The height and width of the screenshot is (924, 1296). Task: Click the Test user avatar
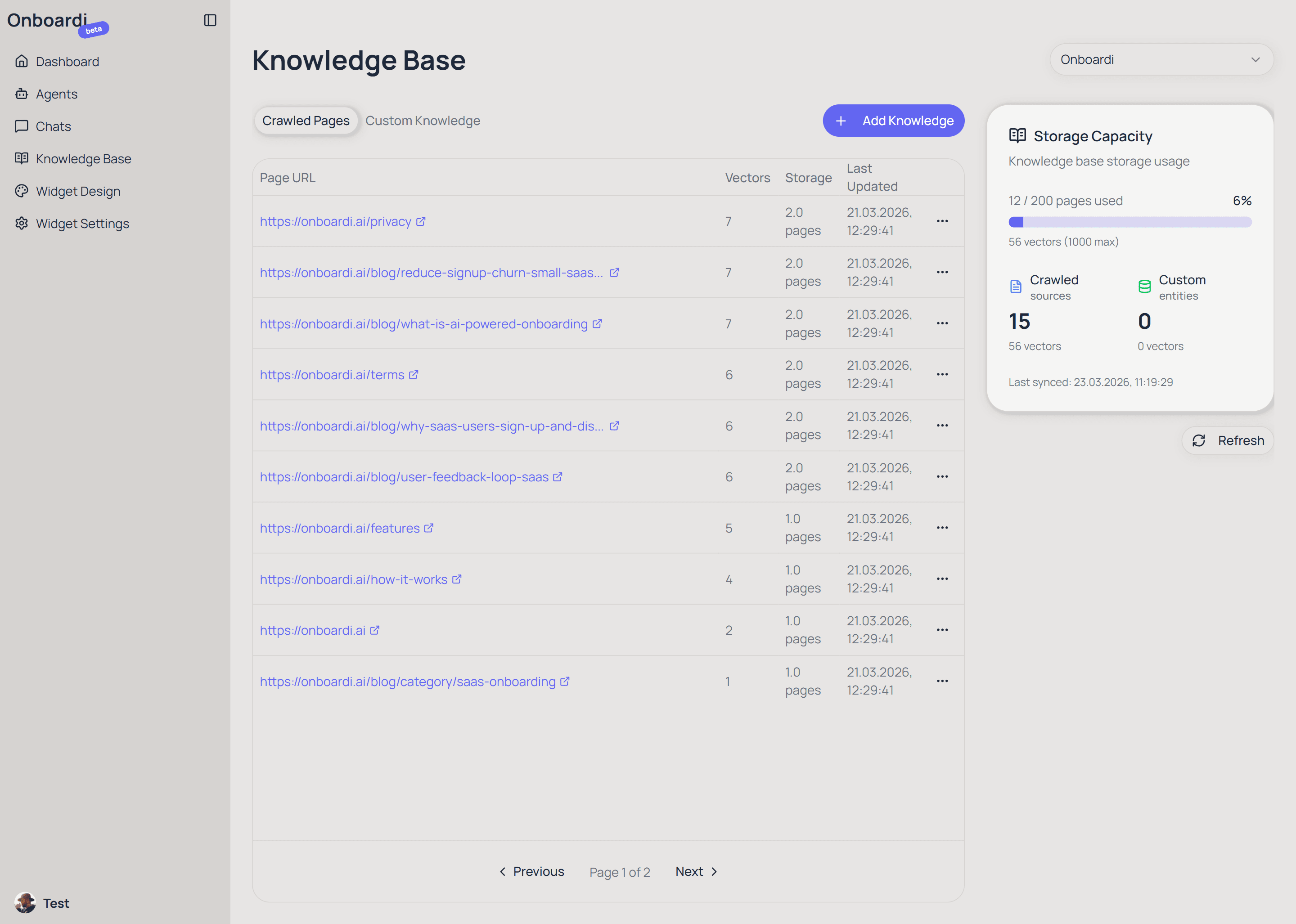[25, 903]
